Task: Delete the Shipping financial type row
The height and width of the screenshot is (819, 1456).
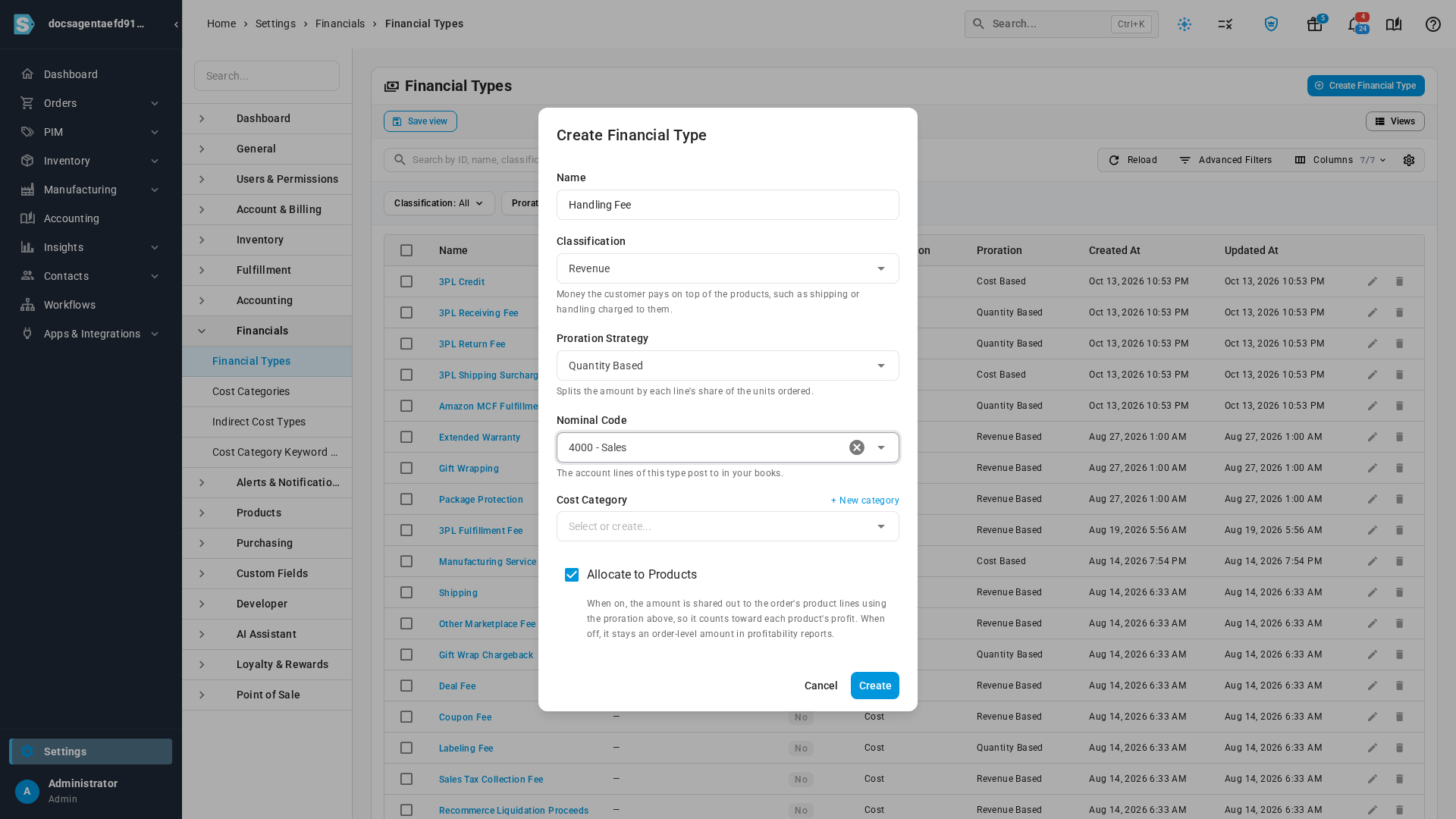Action: point(1400,592)
